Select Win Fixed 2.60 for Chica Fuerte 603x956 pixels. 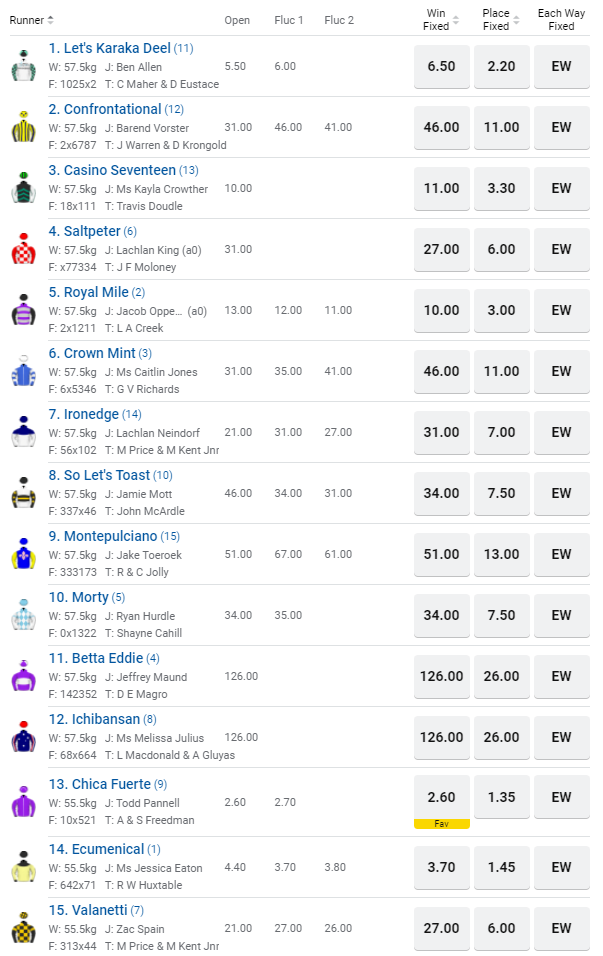(441, 797)
